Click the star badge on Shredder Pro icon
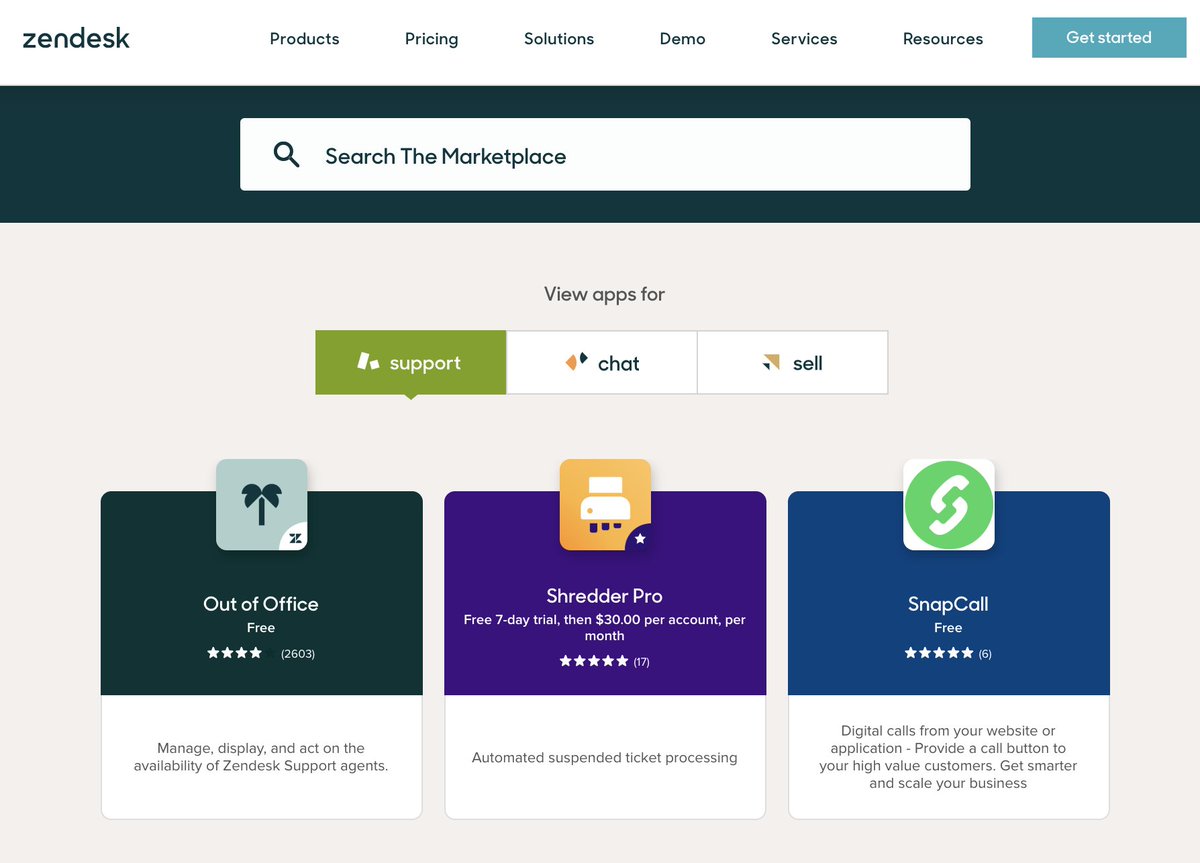The image size is (1200, 863). coord(640,538)
